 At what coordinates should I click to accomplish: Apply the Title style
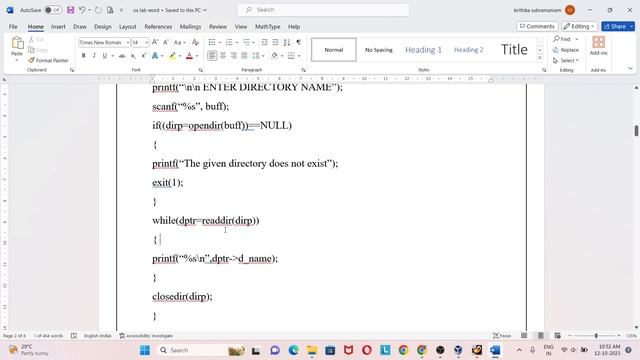point(514,50)
